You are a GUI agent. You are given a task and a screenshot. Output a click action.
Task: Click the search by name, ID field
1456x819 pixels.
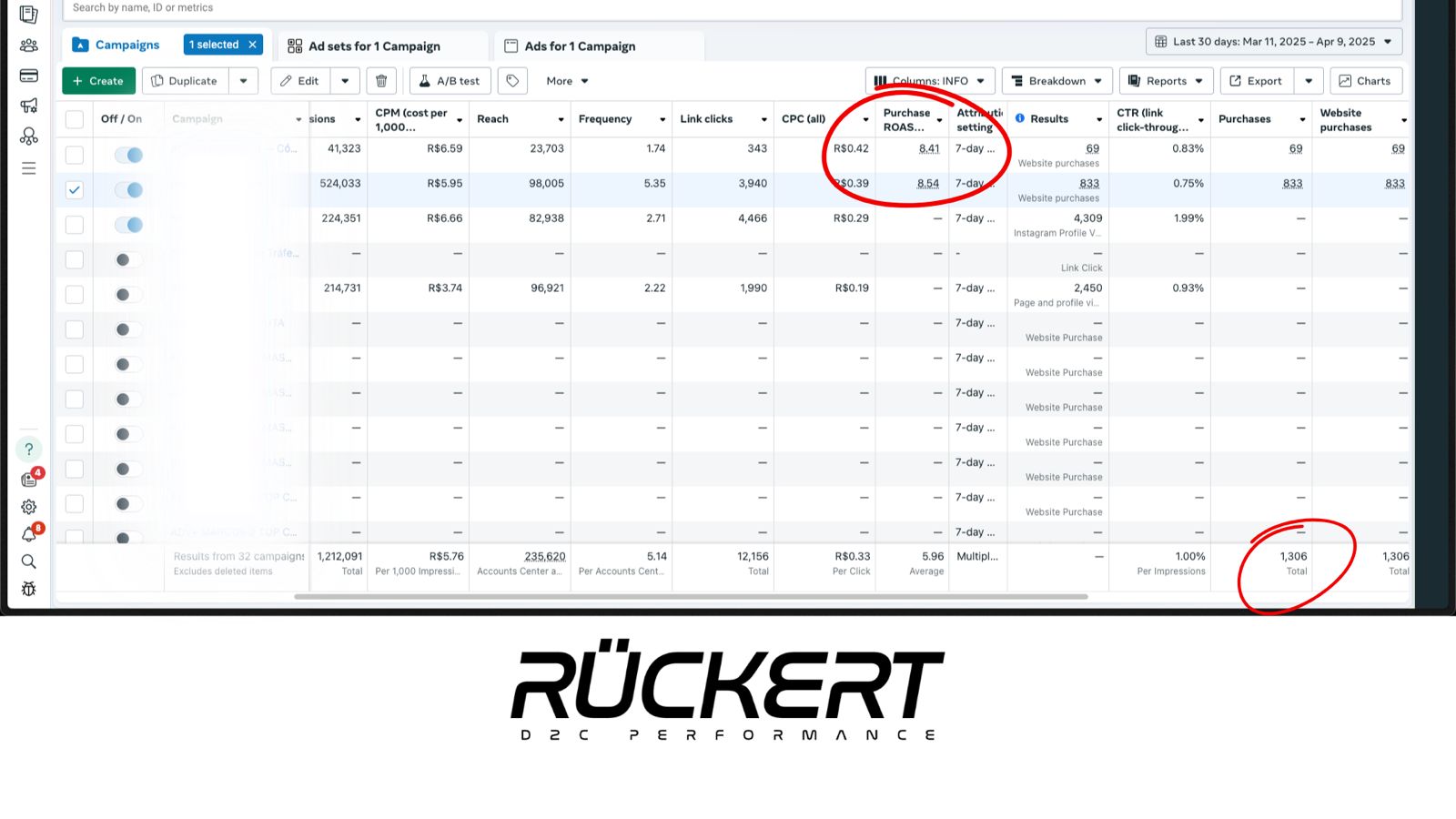pyautogui.click(x=733, y=8)
